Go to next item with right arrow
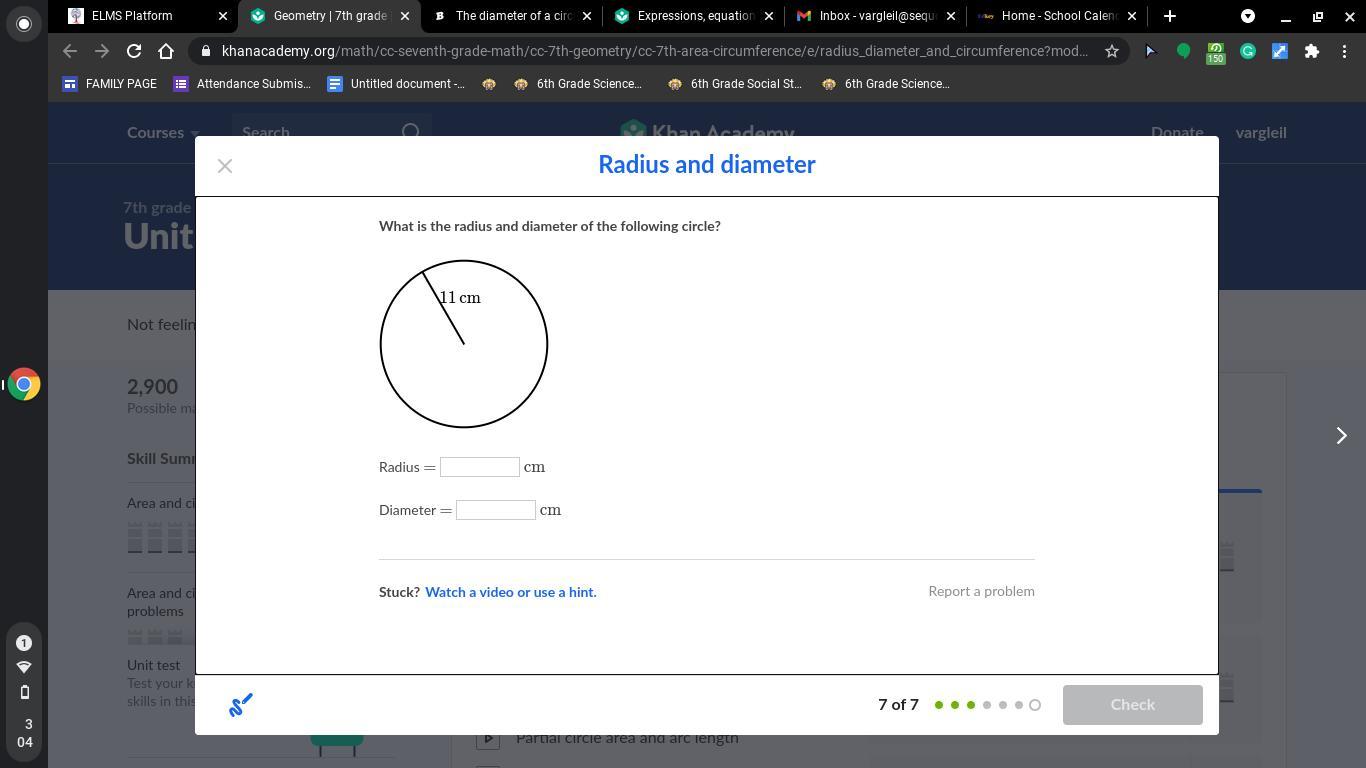This screenshot has width=1366, height=768. 1342,435
